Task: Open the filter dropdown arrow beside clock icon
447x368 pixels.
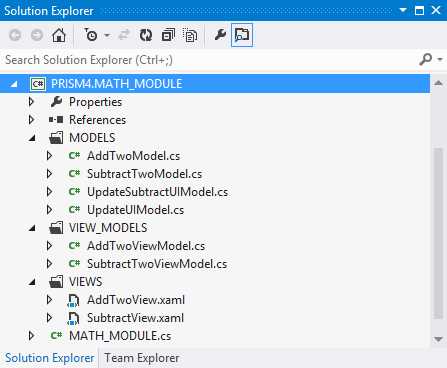Action: coord(107,35)
